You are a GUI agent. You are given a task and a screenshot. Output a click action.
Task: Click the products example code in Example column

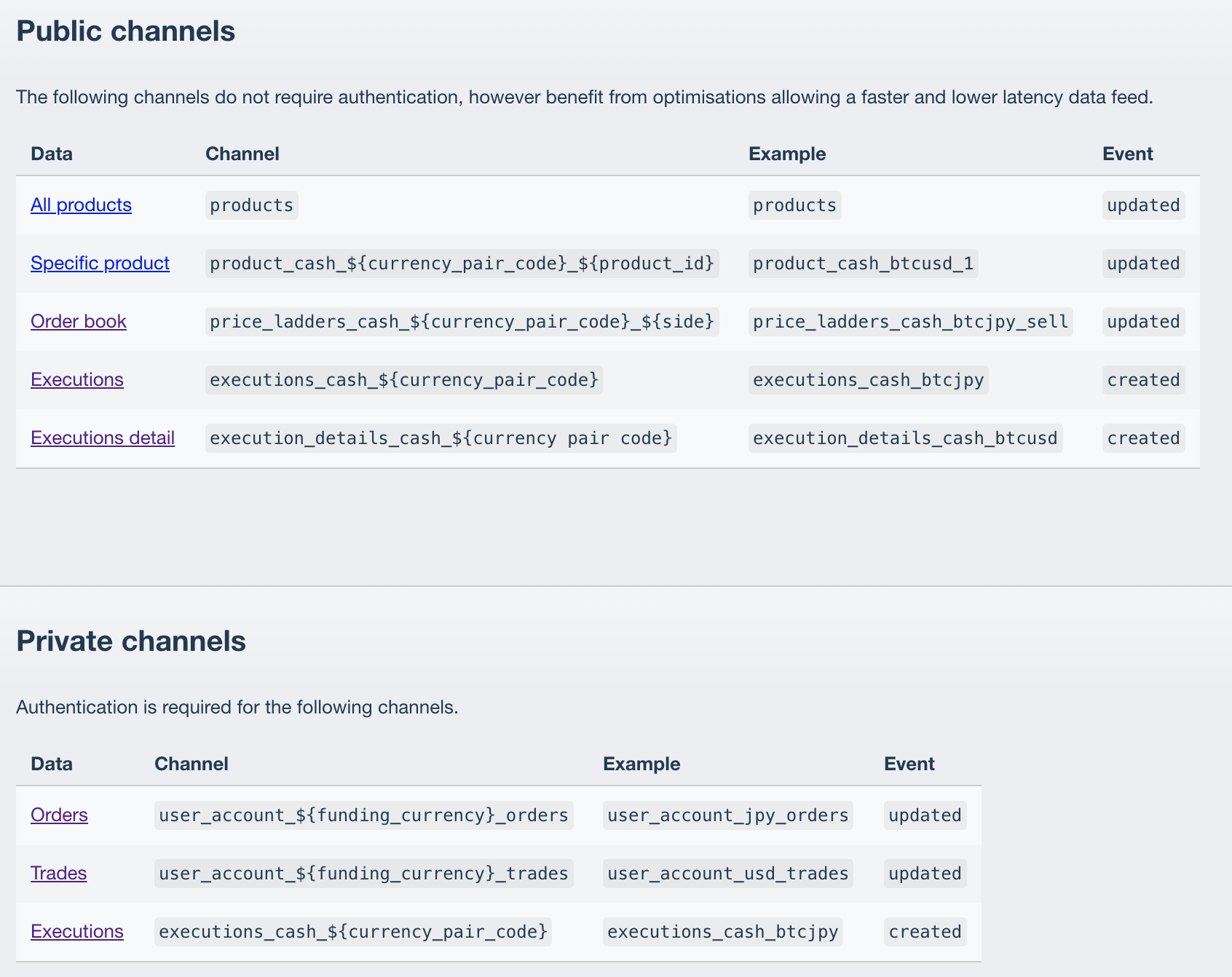[795, 205]
